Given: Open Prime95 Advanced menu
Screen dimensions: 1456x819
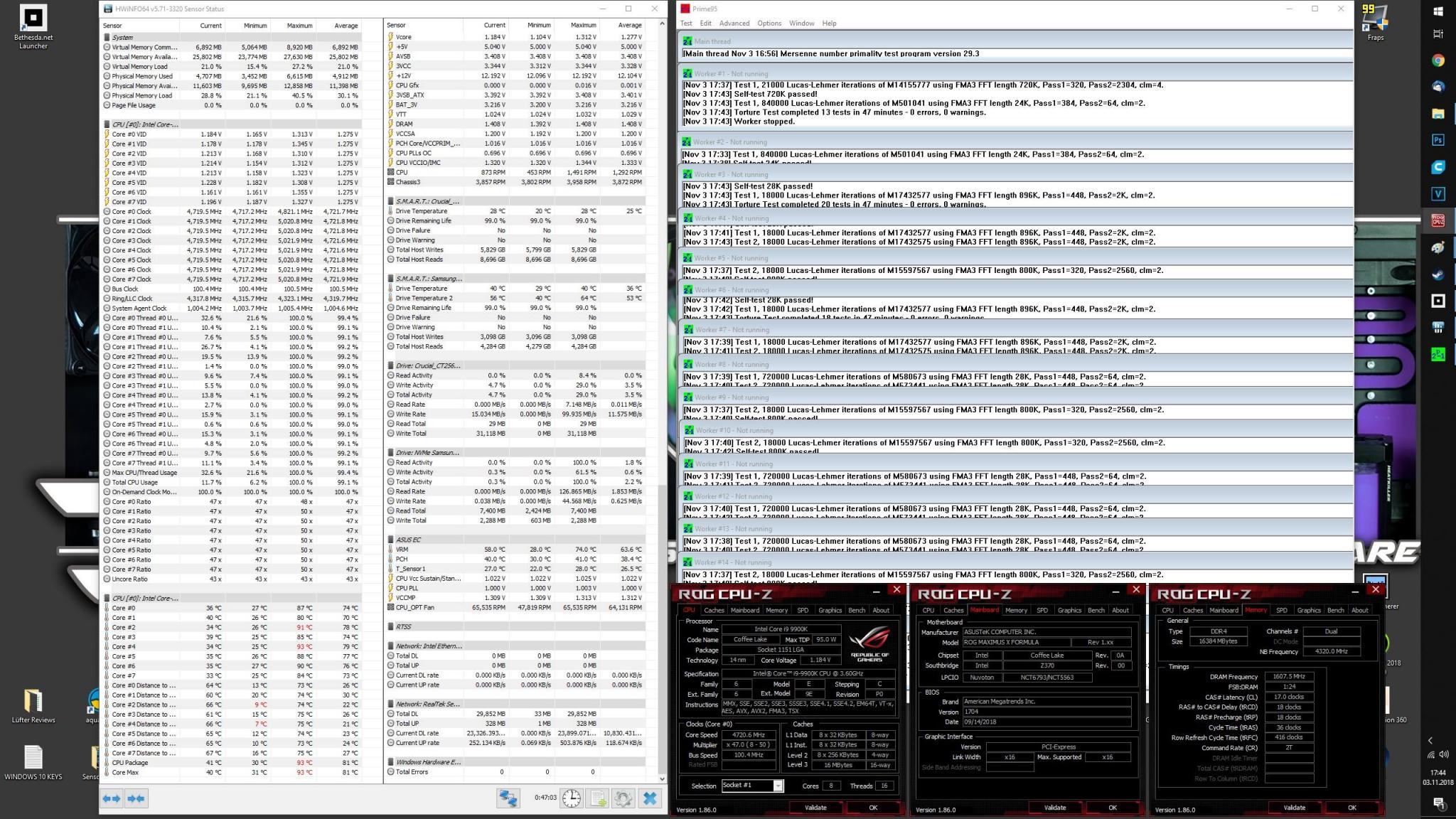Looking at the screenshot, I should click(734, 23).
